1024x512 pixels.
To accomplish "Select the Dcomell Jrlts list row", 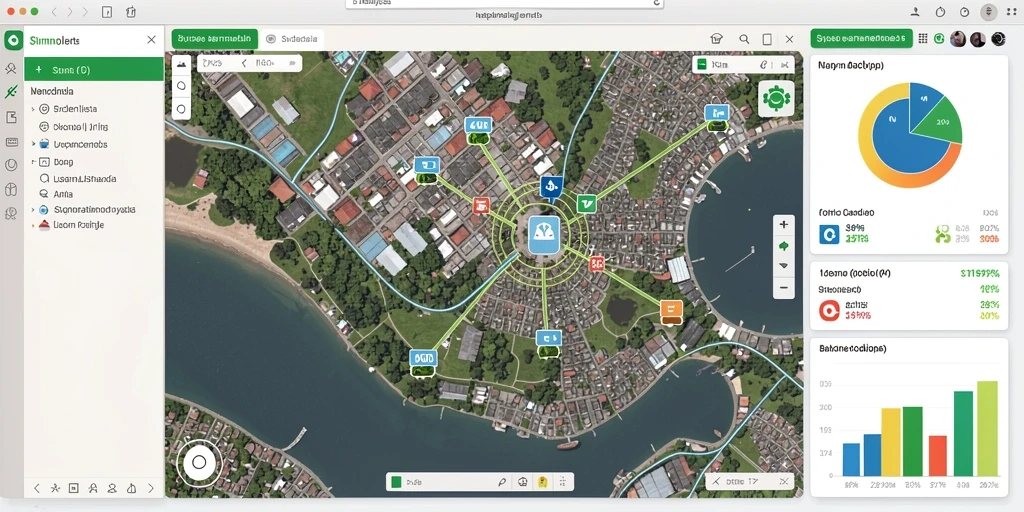I will pos(93,127).
